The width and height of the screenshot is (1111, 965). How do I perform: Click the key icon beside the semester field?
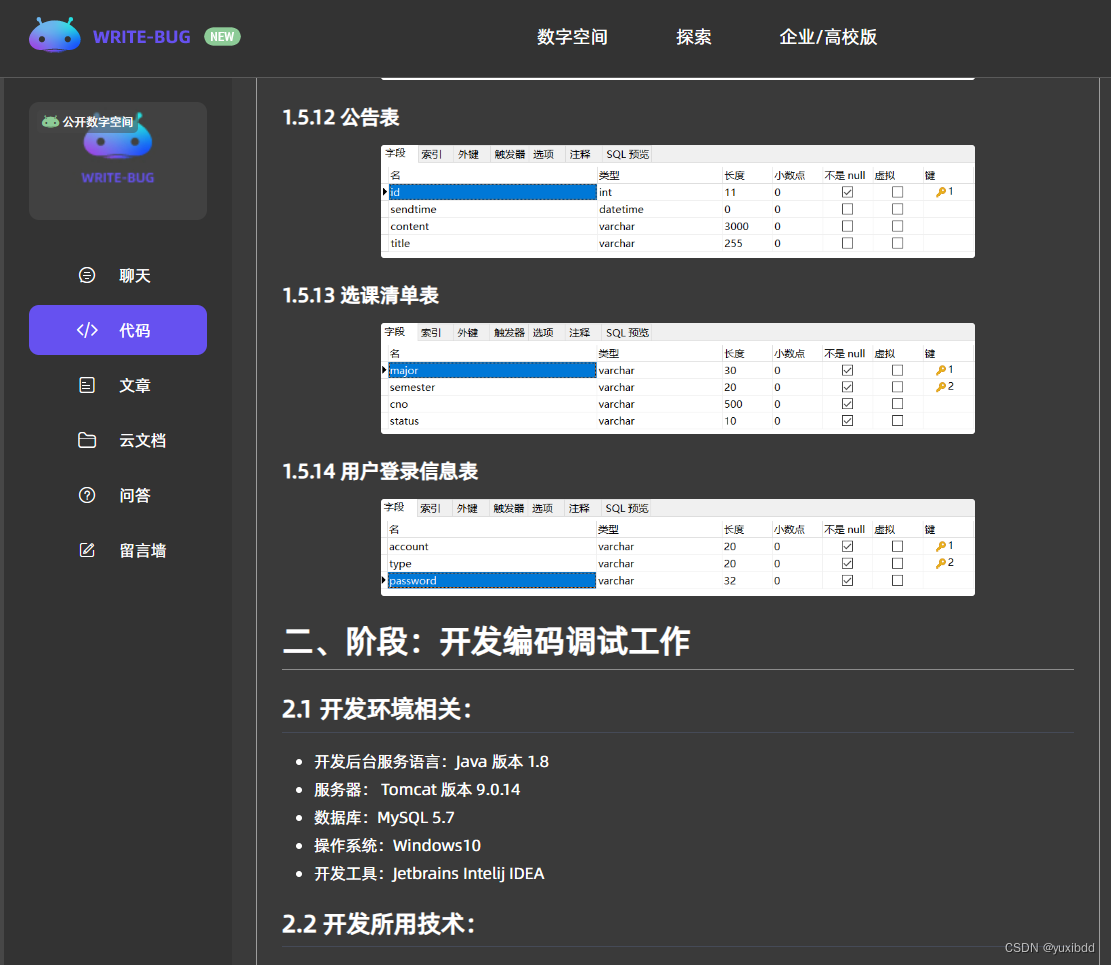pos(941,386)
